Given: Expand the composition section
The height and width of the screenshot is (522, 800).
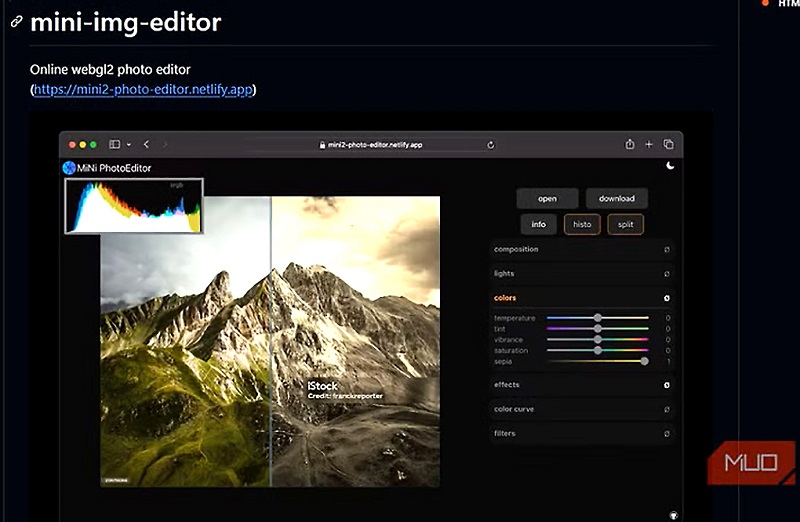Looking at the screenshot, I should click(x=582, y=249).
